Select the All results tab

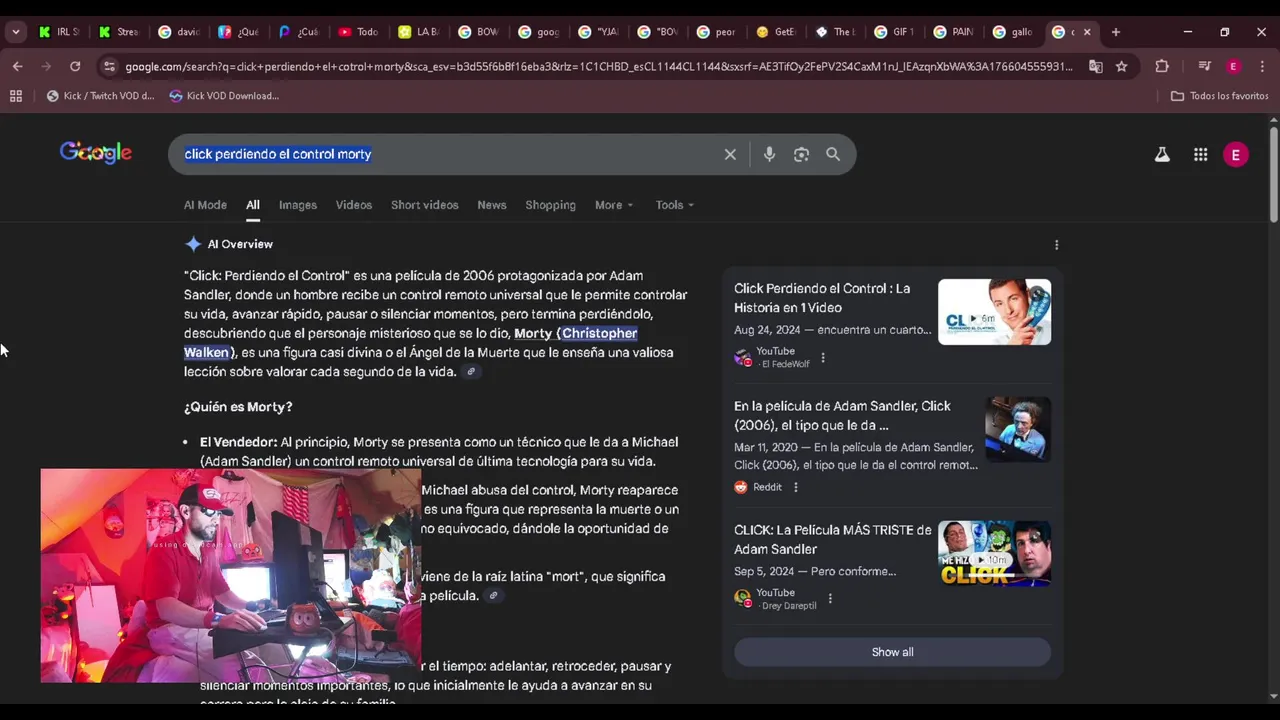coord(253,205)
